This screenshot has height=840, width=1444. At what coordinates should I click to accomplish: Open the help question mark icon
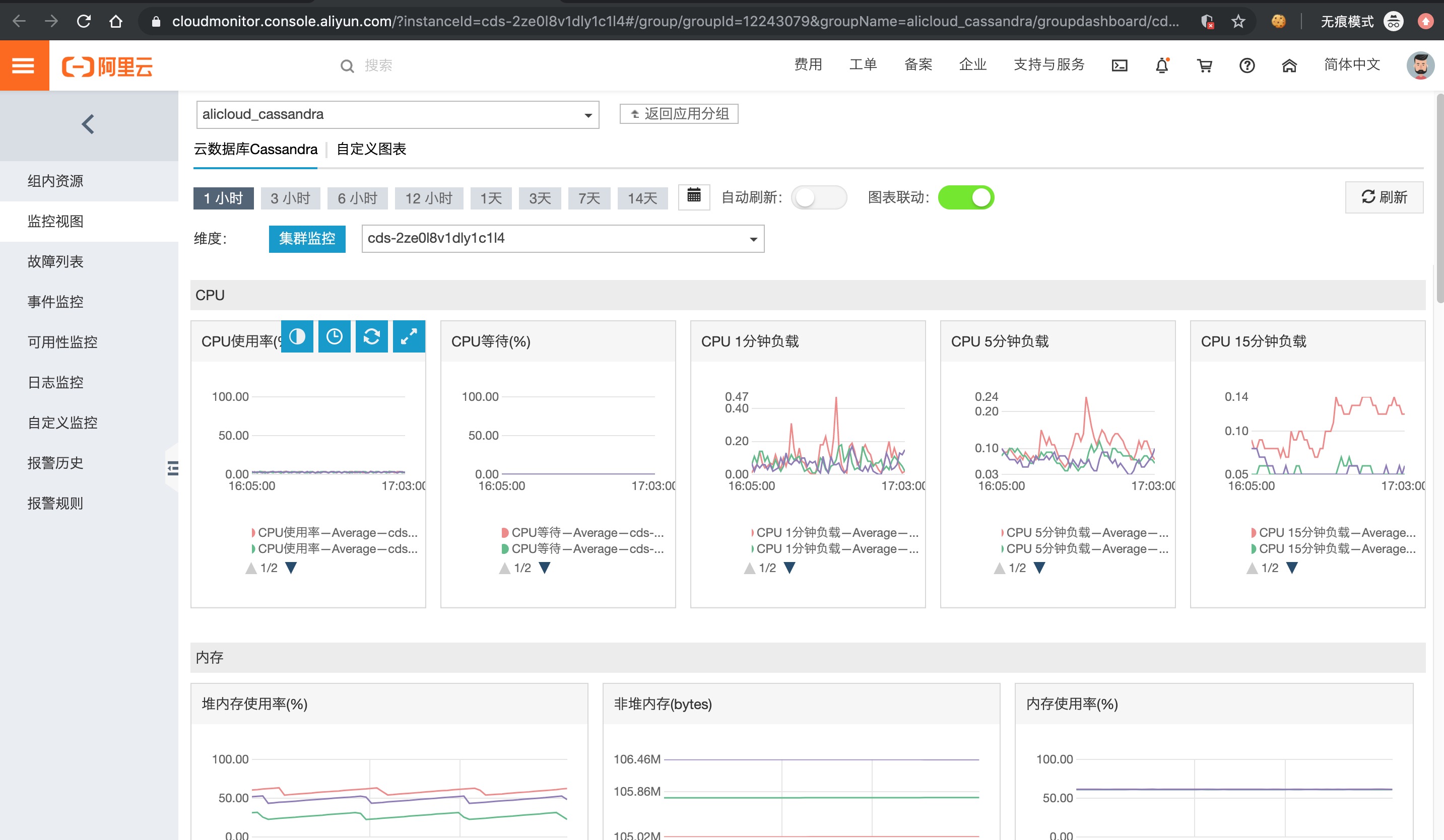click(1246, 66)
